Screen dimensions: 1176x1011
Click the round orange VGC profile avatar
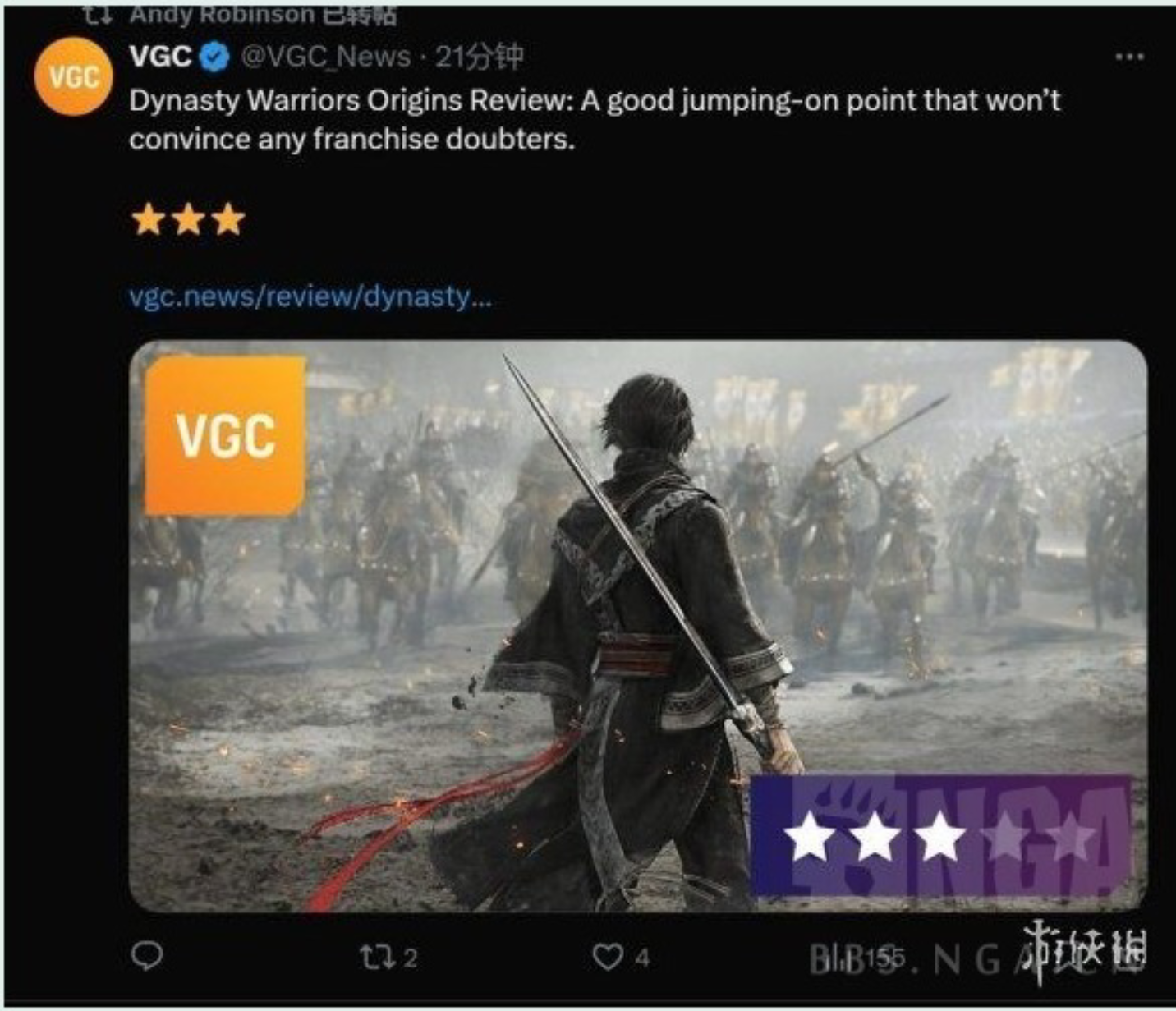73,76
